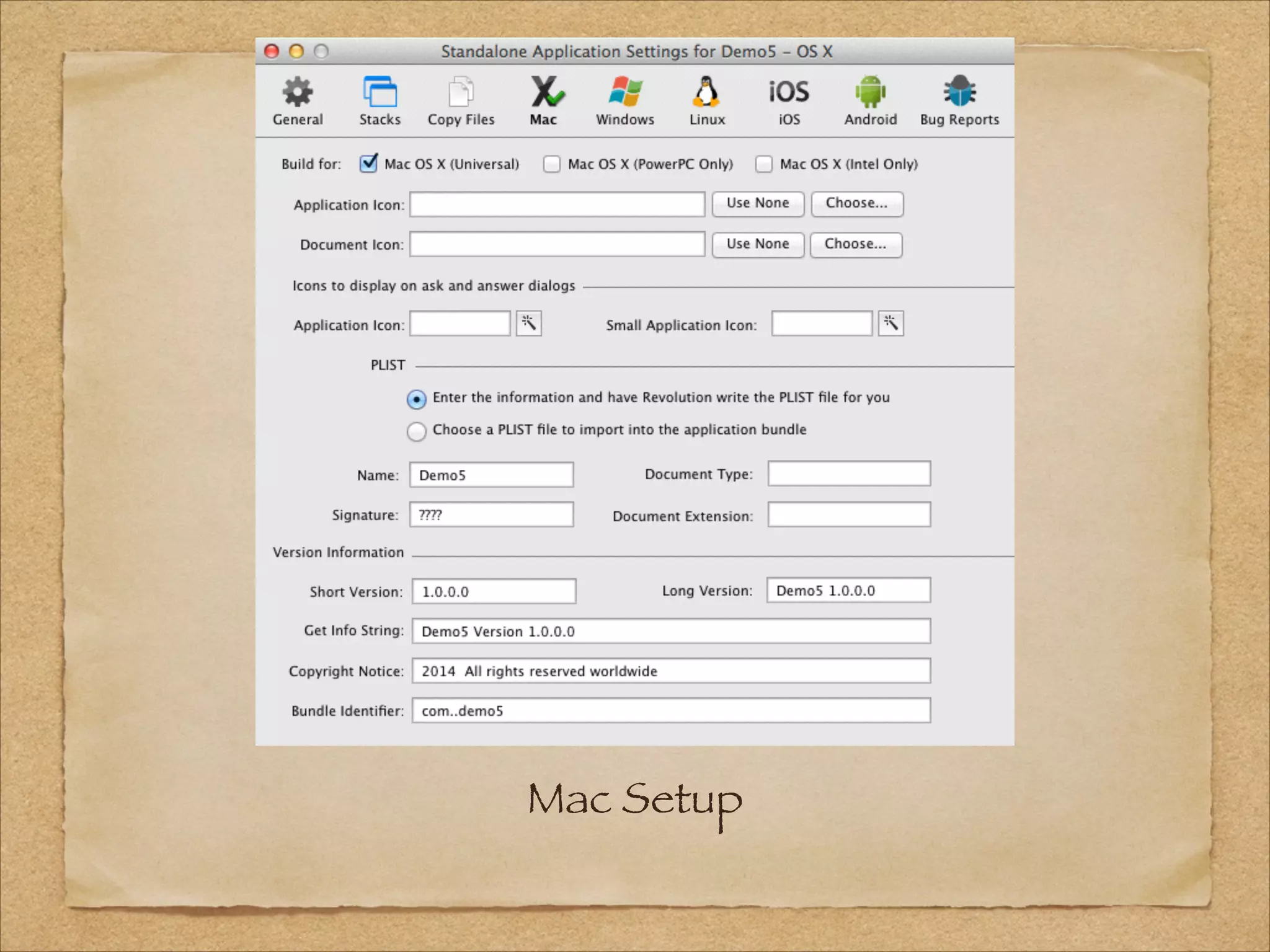Screen dimensions: 1270x952
Task: Click the Document Icon path field
Action: click(557, 244)
